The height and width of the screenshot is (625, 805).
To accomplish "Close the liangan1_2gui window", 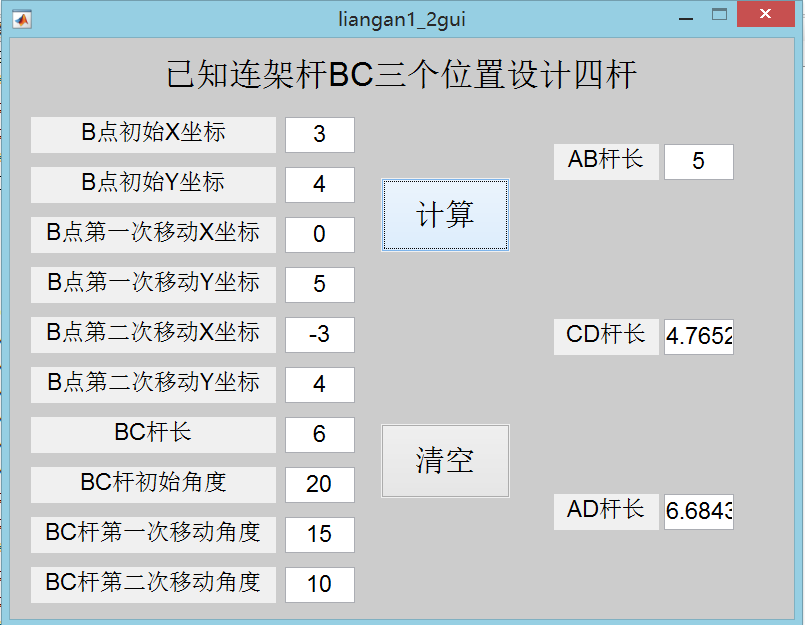I will [765, 14].
